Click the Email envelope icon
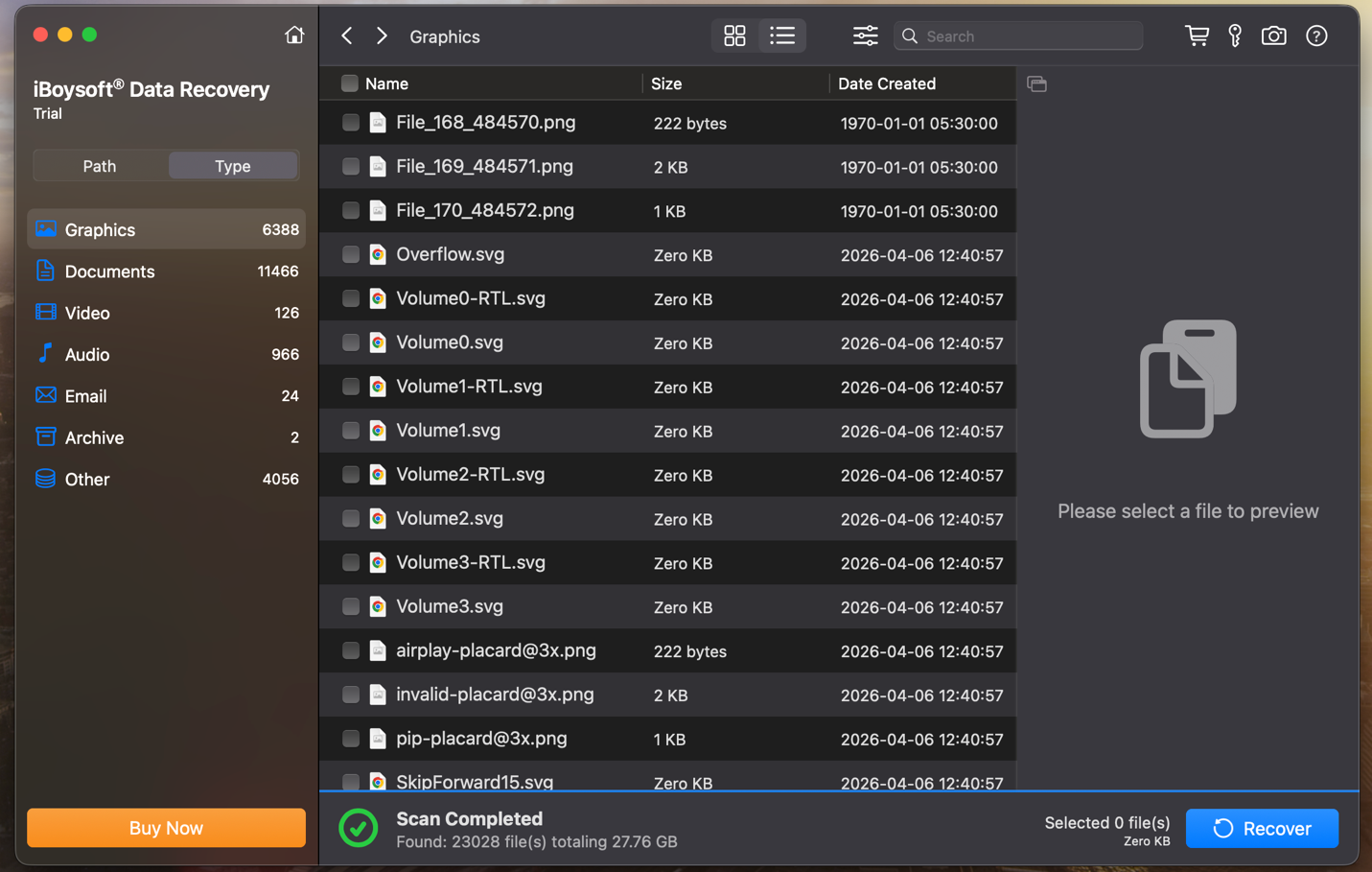Screen dimensions: 1372x872 click(x=45, y=395)
